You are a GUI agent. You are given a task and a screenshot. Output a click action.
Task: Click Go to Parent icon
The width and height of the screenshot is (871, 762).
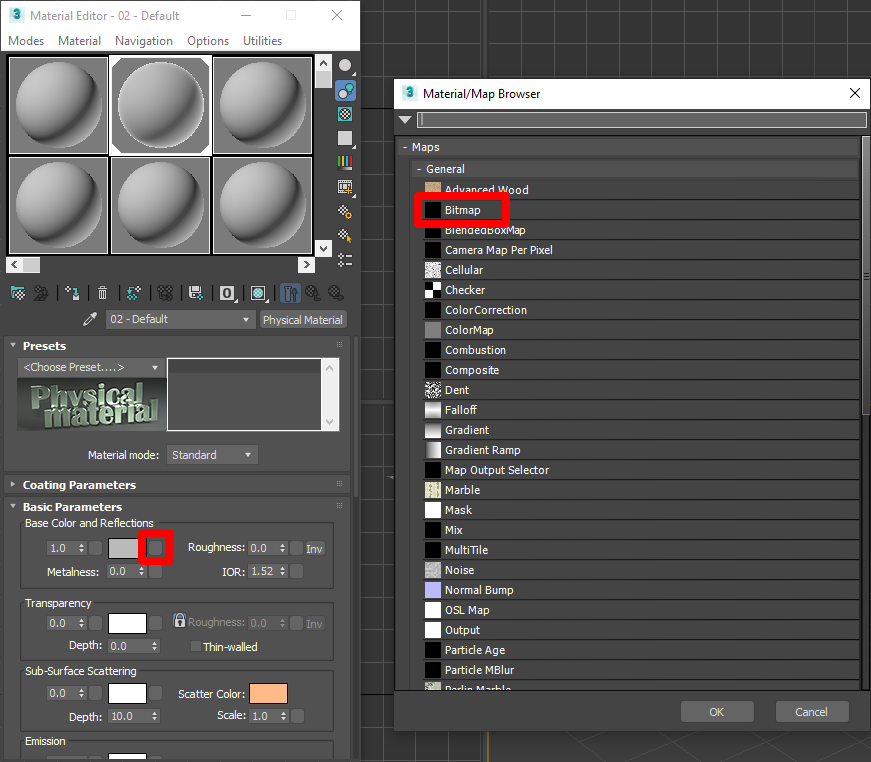pyautogui.click(x=312, y=293)
